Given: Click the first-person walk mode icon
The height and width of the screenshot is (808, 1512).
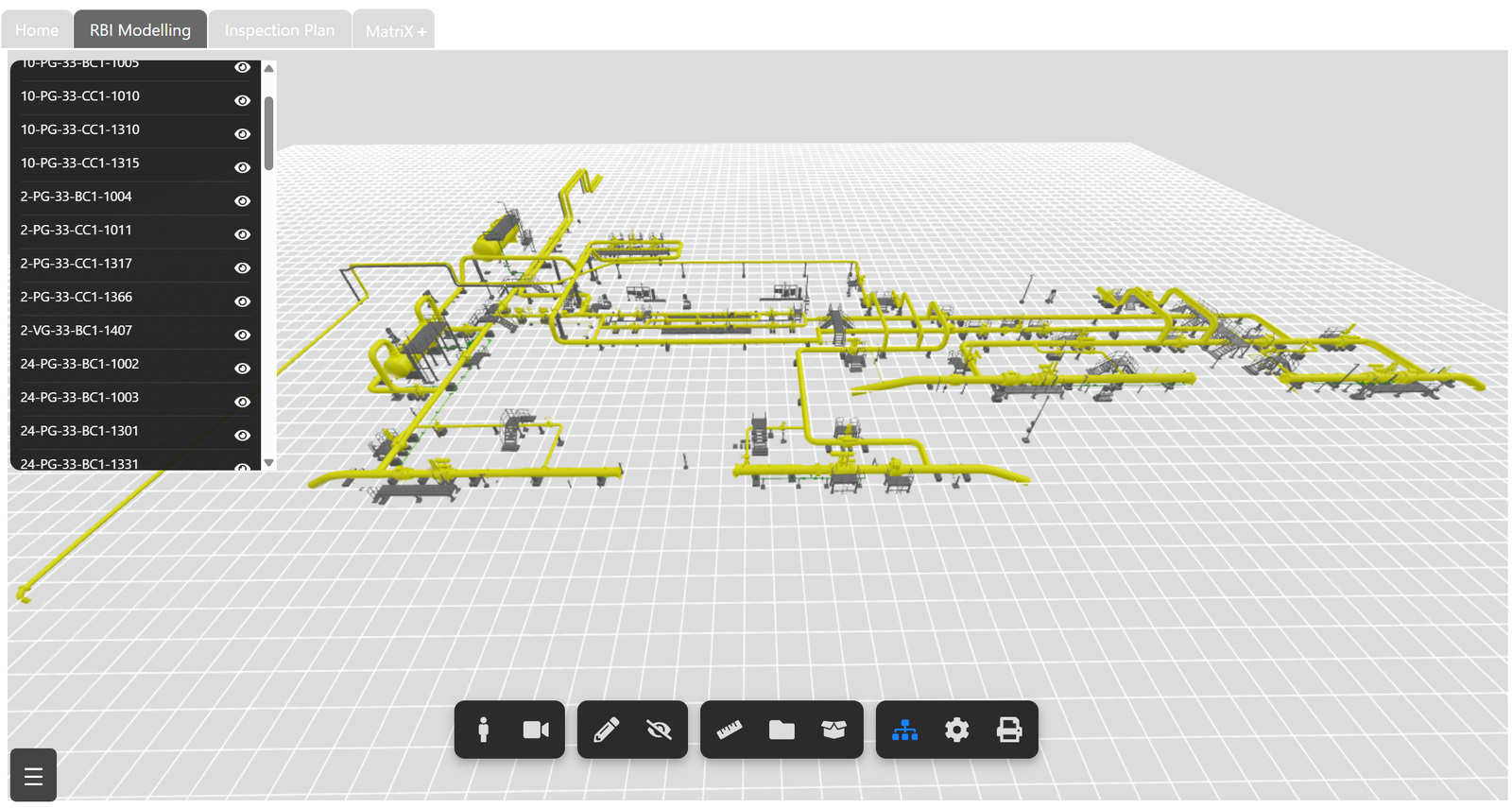Looking at the screenshot, I should [484, 730].
